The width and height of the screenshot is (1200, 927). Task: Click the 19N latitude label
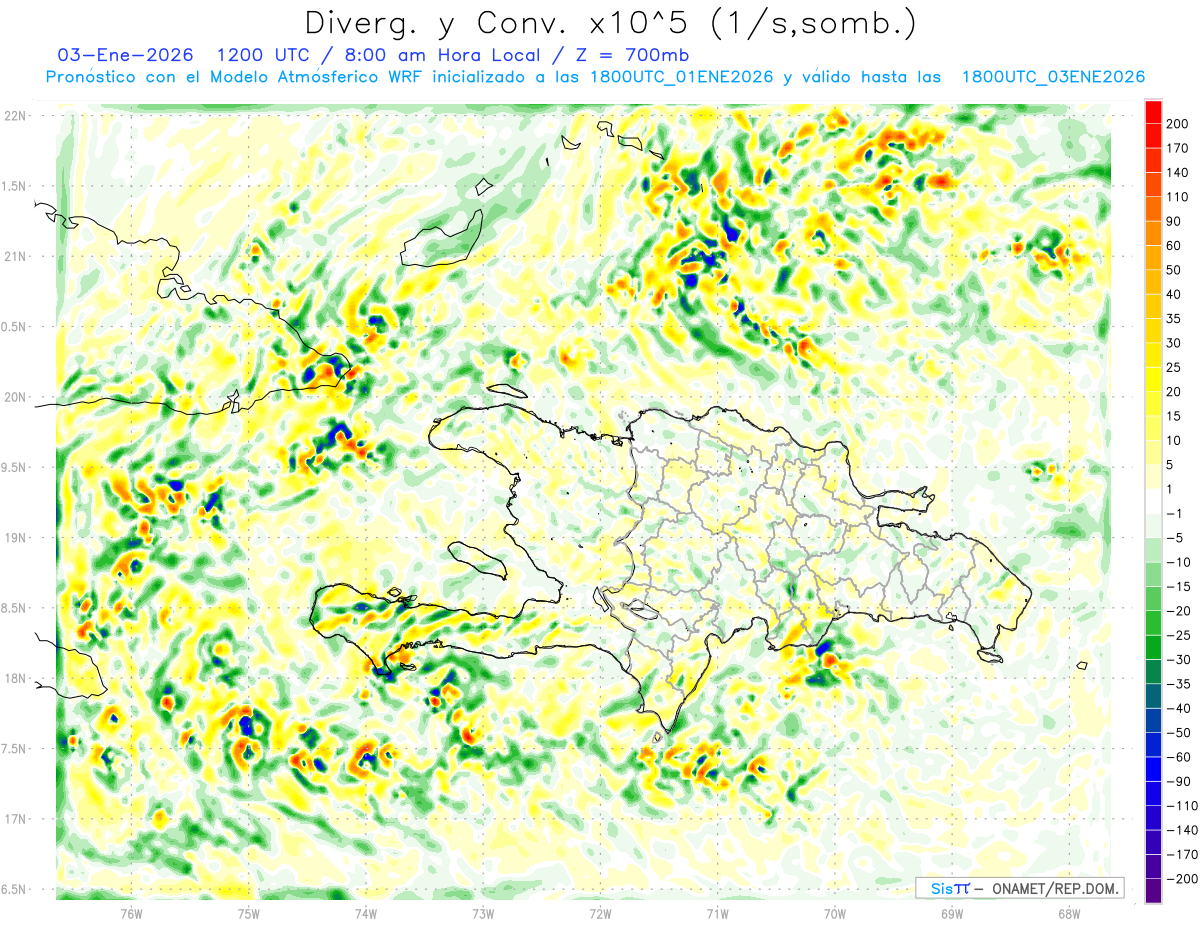15,538
